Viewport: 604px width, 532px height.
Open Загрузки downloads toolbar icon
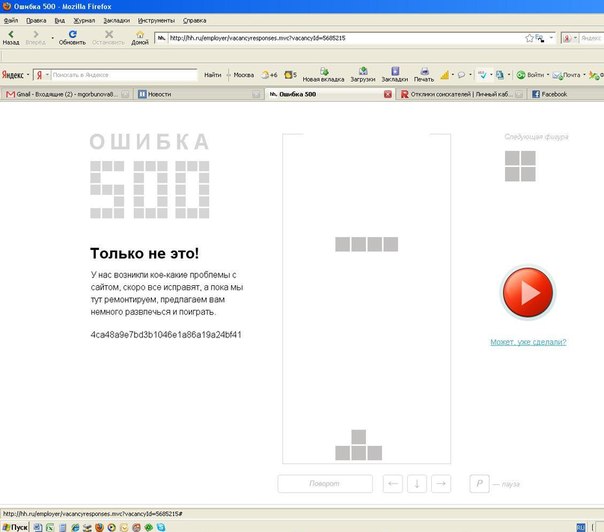362,74
